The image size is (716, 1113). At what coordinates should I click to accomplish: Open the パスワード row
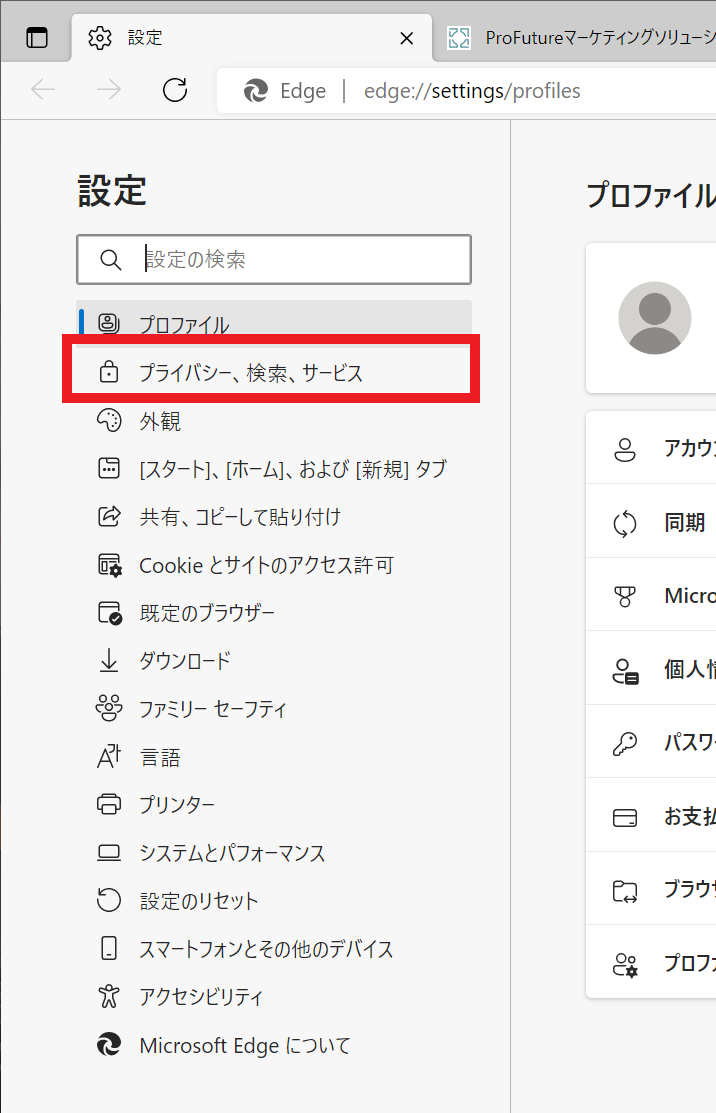(x=651, y=742)
